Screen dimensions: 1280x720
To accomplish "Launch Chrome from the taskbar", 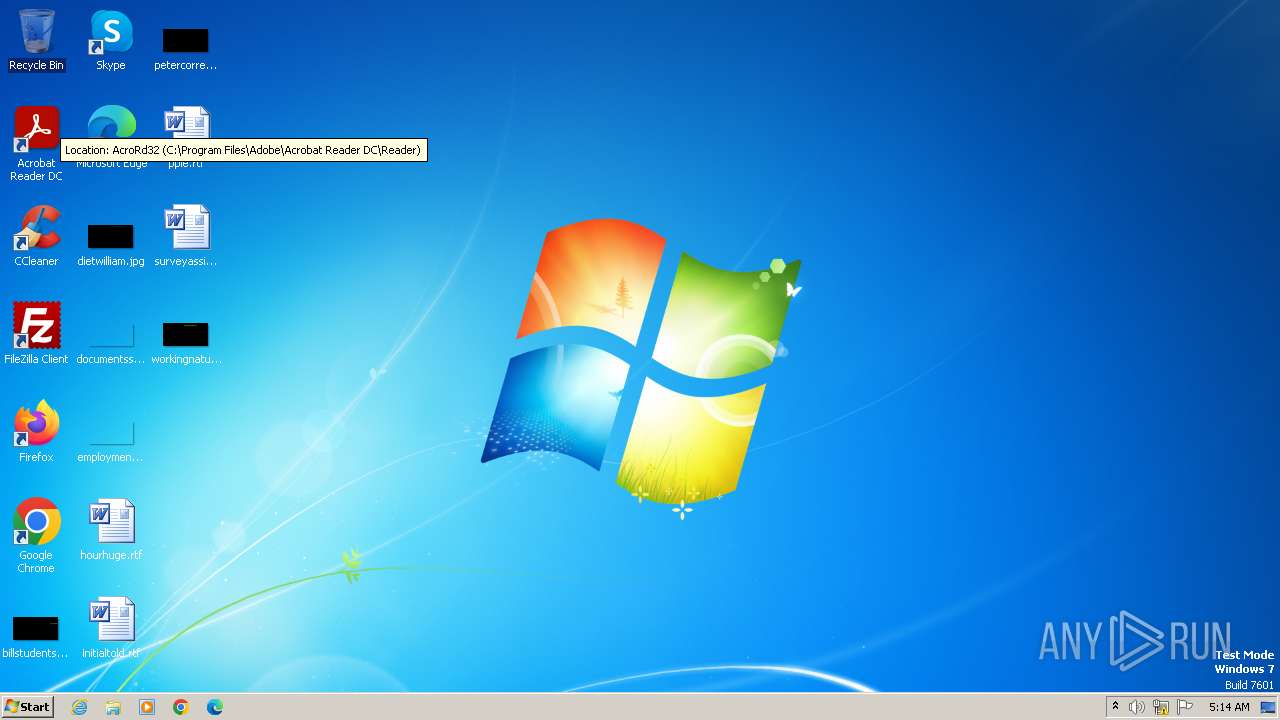I will [181, 707].
